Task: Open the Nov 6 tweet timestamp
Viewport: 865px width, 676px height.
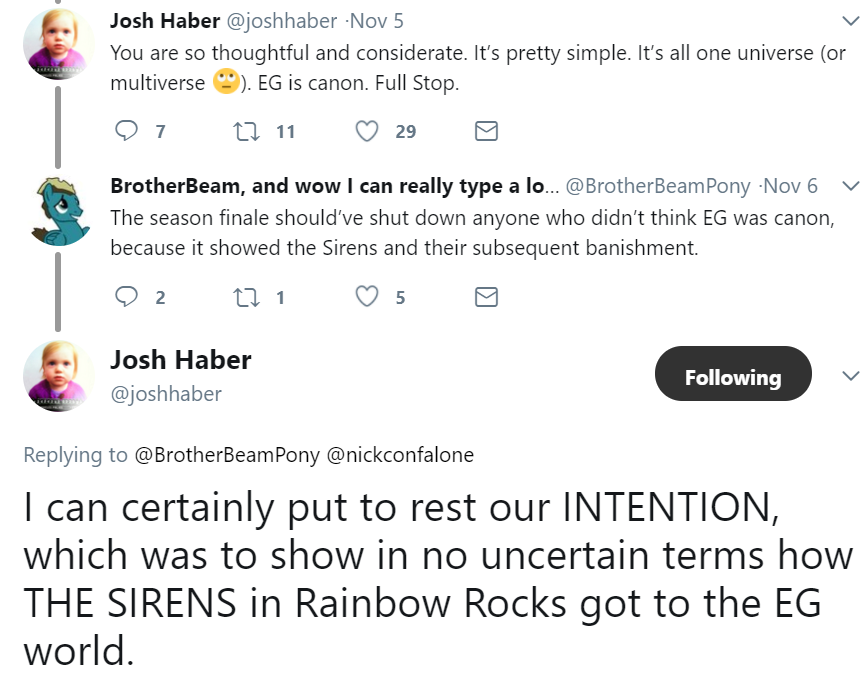Action: pos(793,186)
